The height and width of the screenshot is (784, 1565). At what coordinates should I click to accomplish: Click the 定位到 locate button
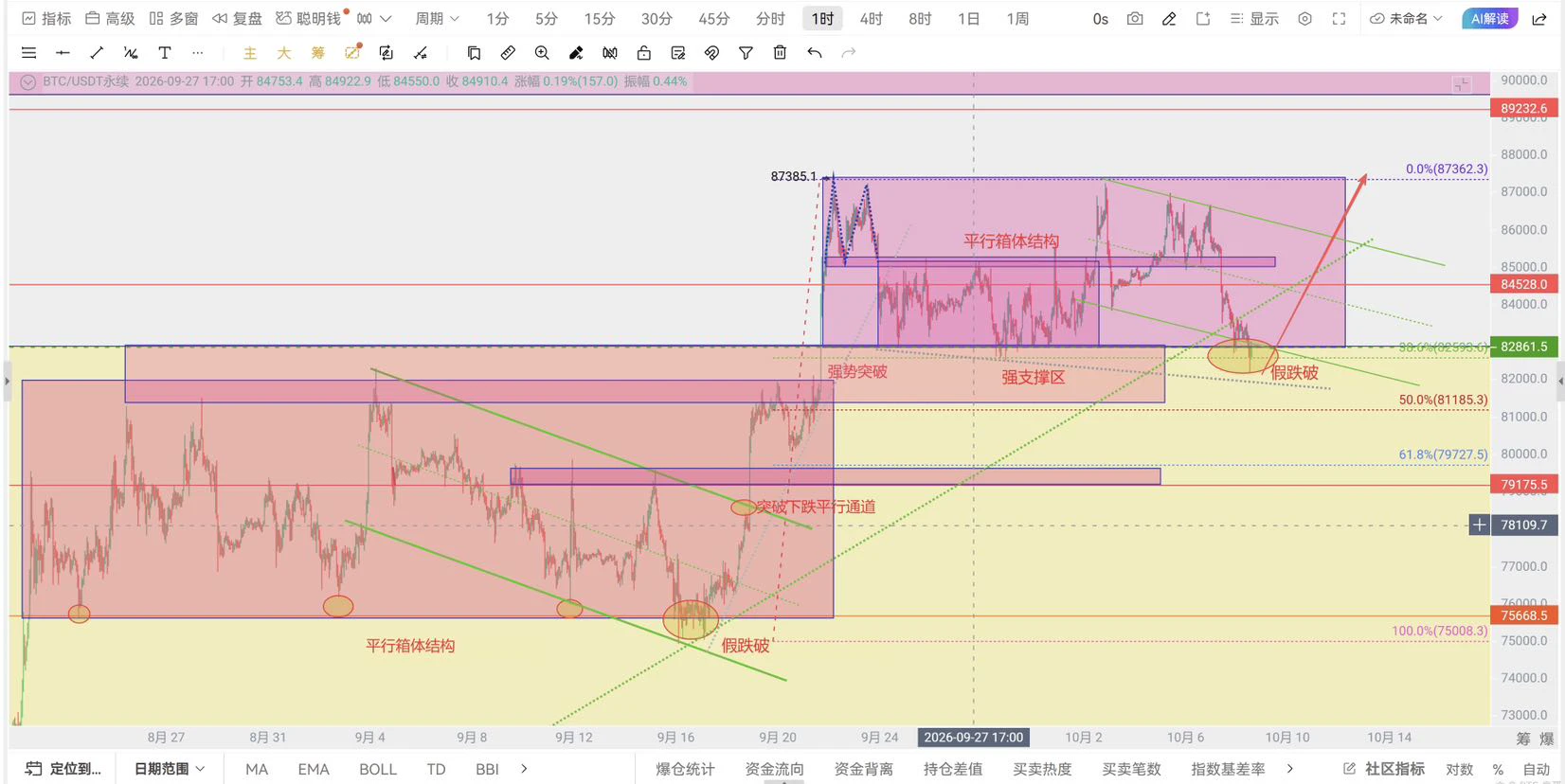tap(63, 769)
